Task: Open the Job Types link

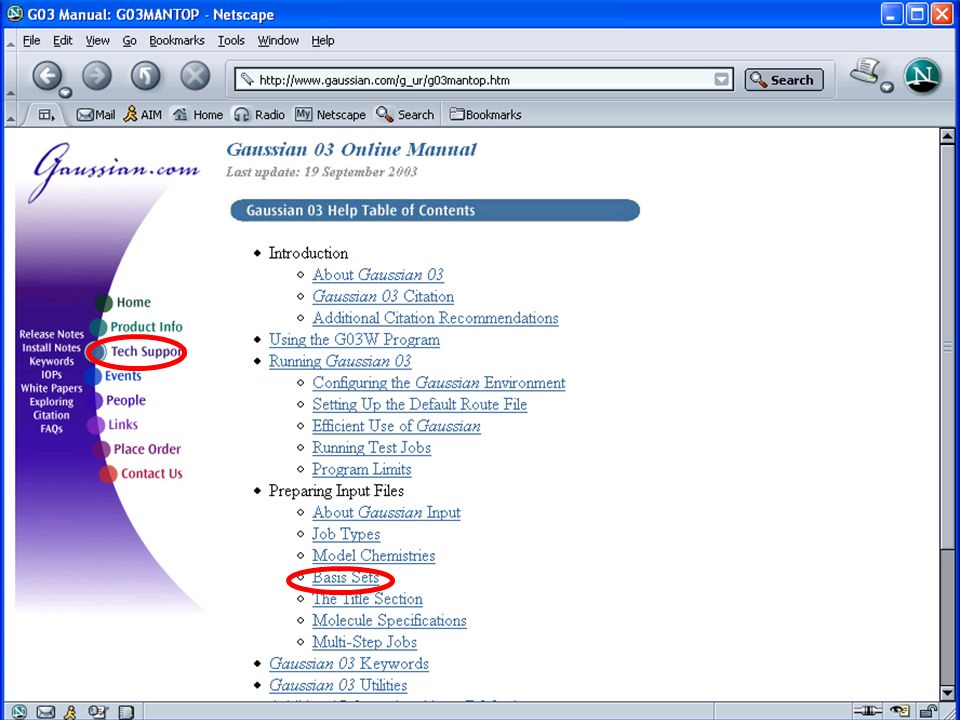Action: [x=346, y=534]
